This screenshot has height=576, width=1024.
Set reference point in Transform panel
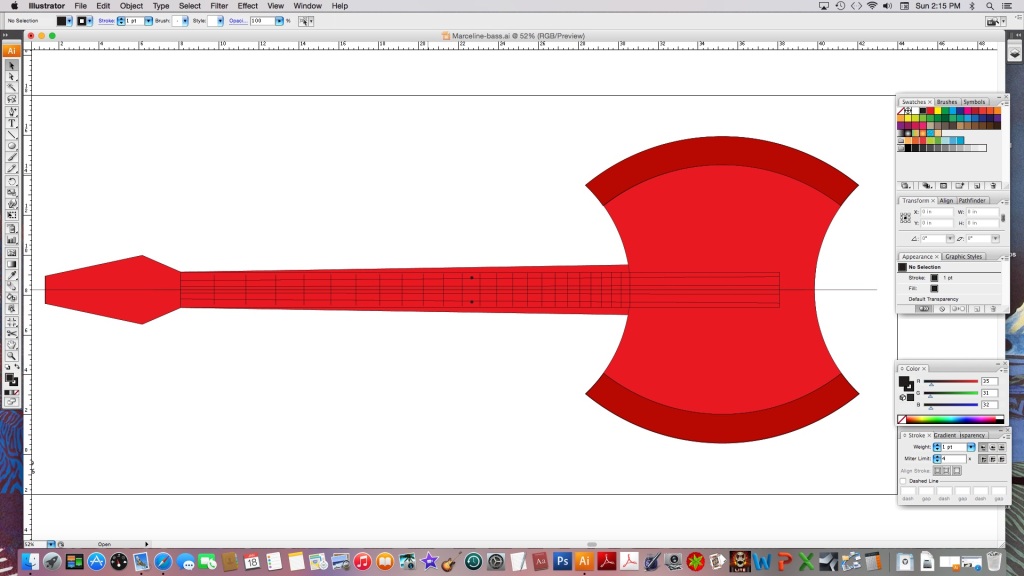(905, 217)
